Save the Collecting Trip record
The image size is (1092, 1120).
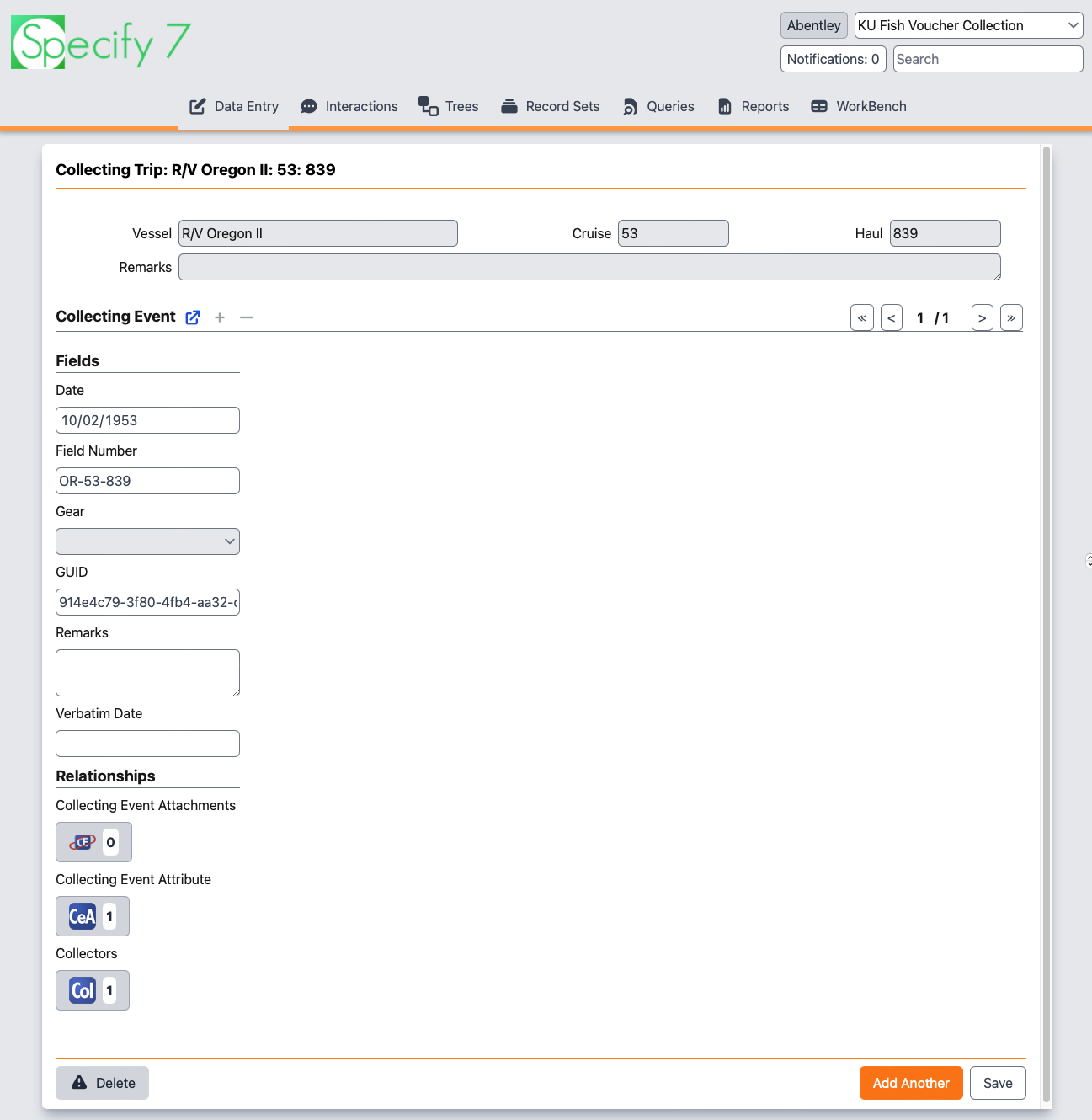pos(998,1083)
